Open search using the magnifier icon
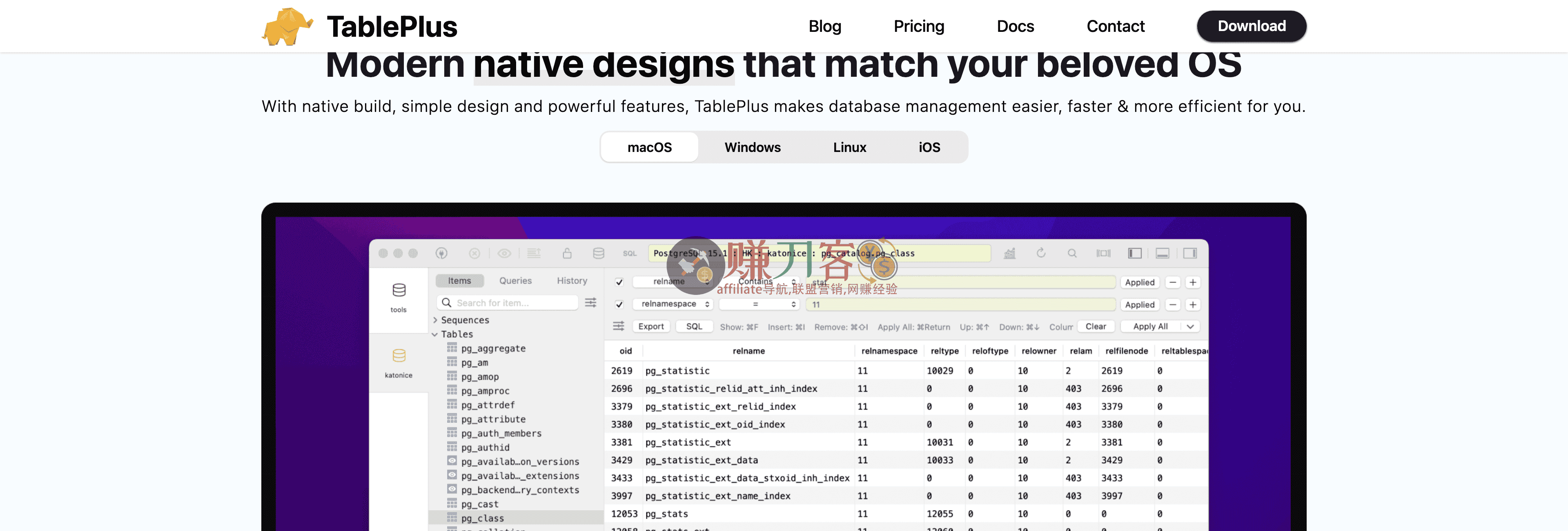Image resolution: width=1568 pixels, height=531 pixels. tap(1073, 253)
